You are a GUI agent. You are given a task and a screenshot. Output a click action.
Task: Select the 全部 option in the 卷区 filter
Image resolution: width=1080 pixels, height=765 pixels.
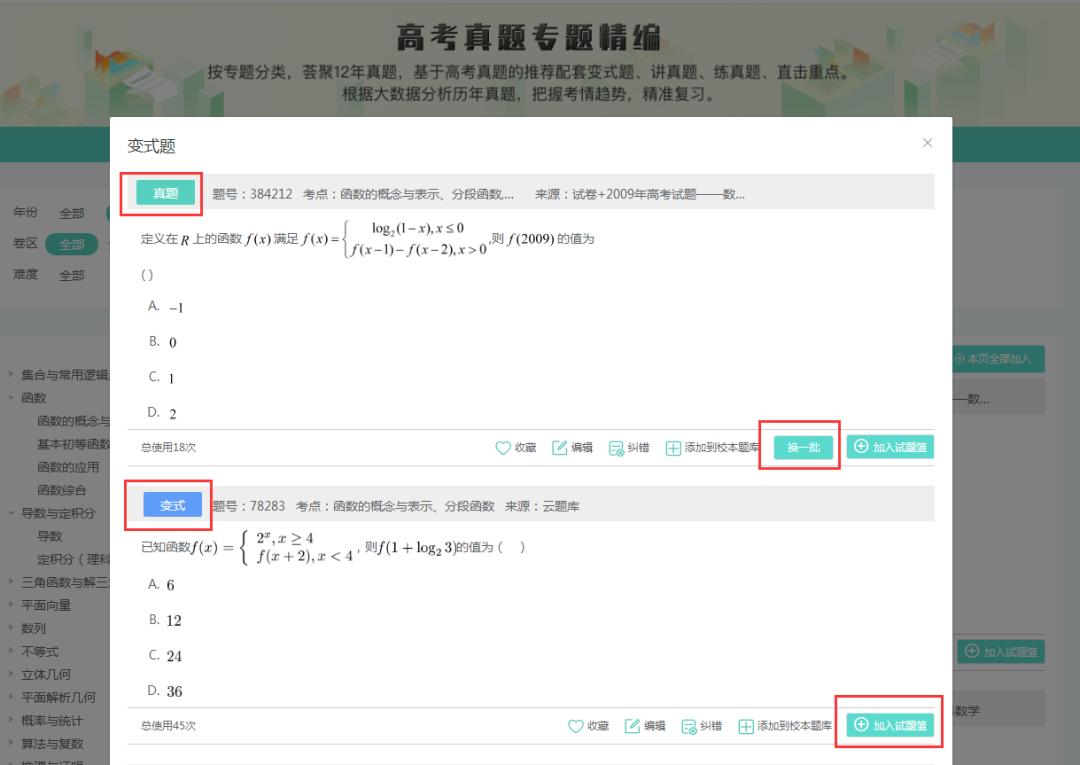click(x=70, y=243)
